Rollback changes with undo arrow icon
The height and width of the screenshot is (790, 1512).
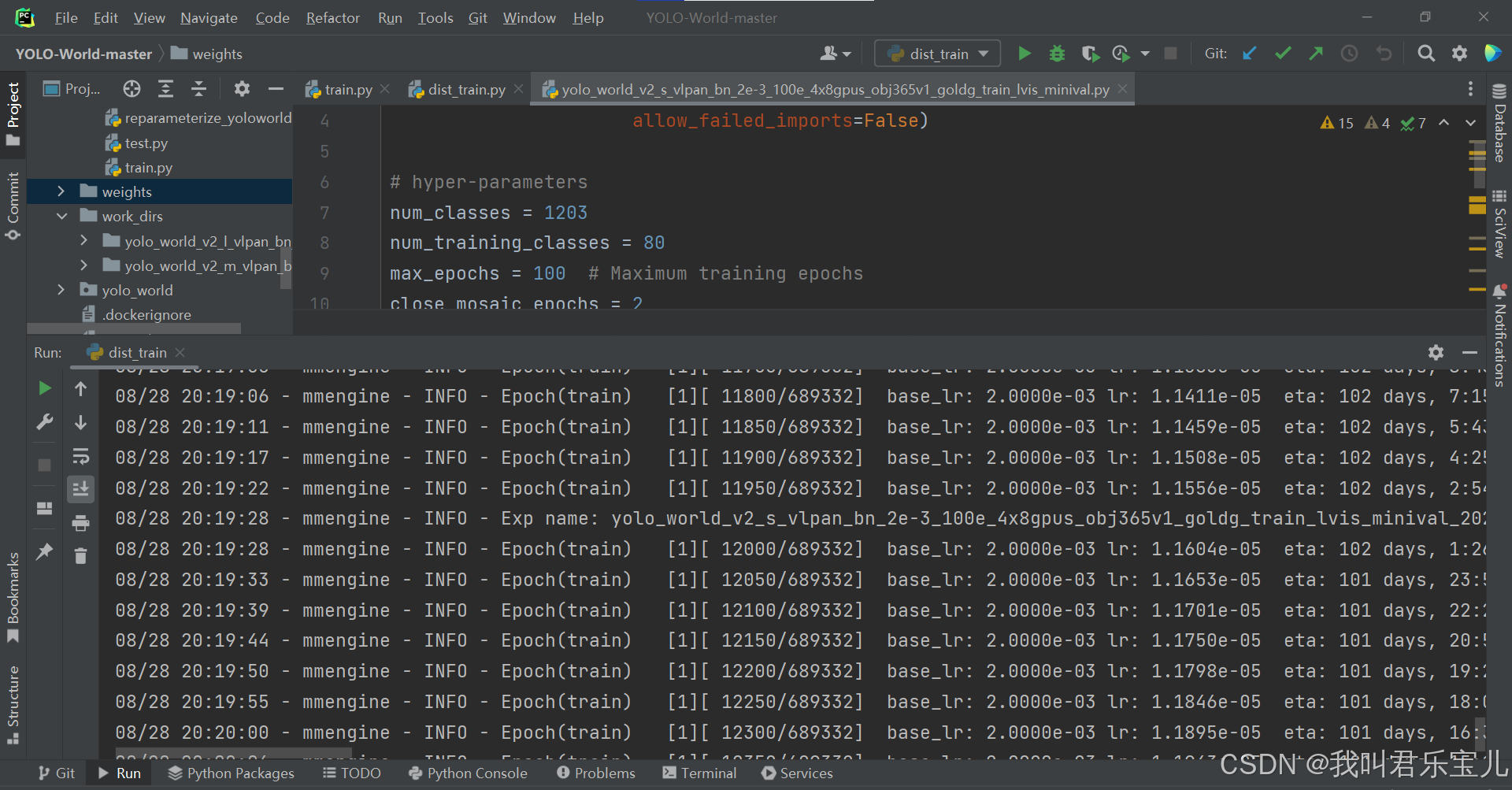[1384, 54]
